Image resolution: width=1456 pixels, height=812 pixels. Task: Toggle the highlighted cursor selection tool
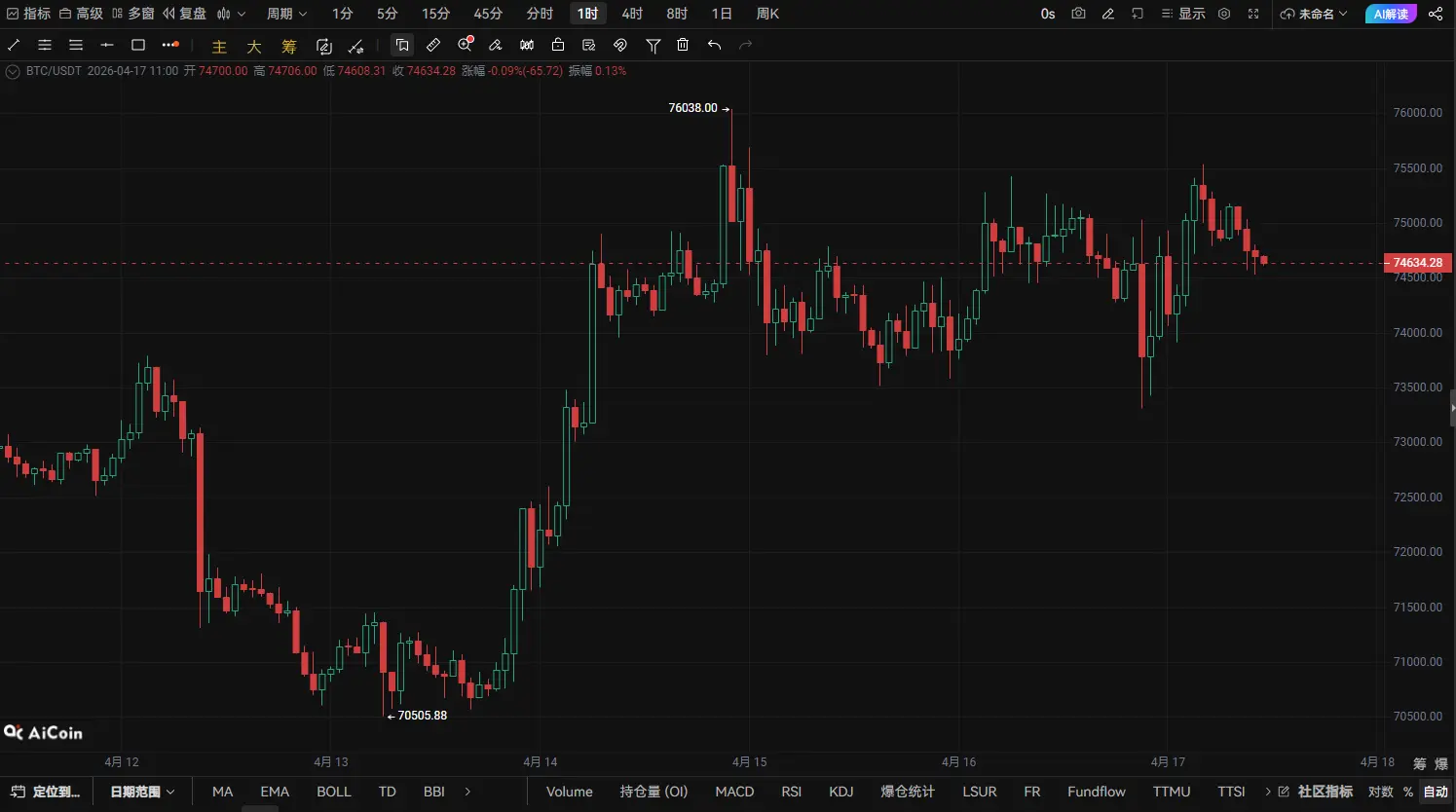click(x=402, y=45)
